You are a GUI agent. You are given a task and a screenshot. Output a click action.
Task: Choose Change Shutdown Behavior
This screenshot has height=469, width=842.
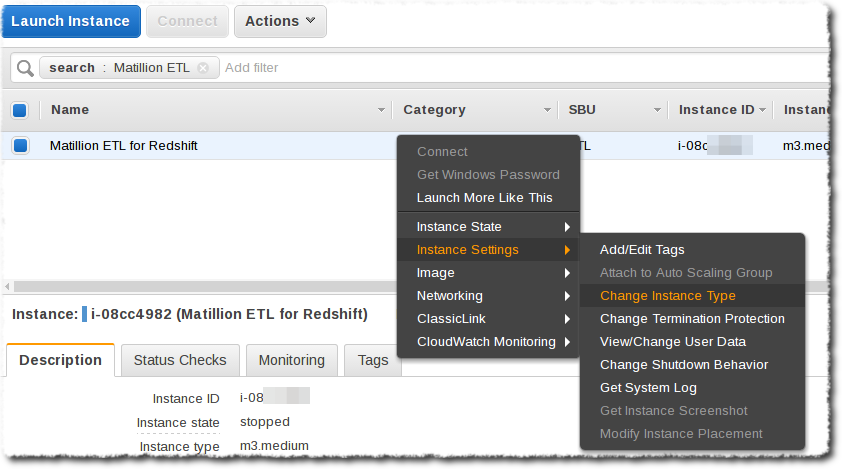pos(692,365)
